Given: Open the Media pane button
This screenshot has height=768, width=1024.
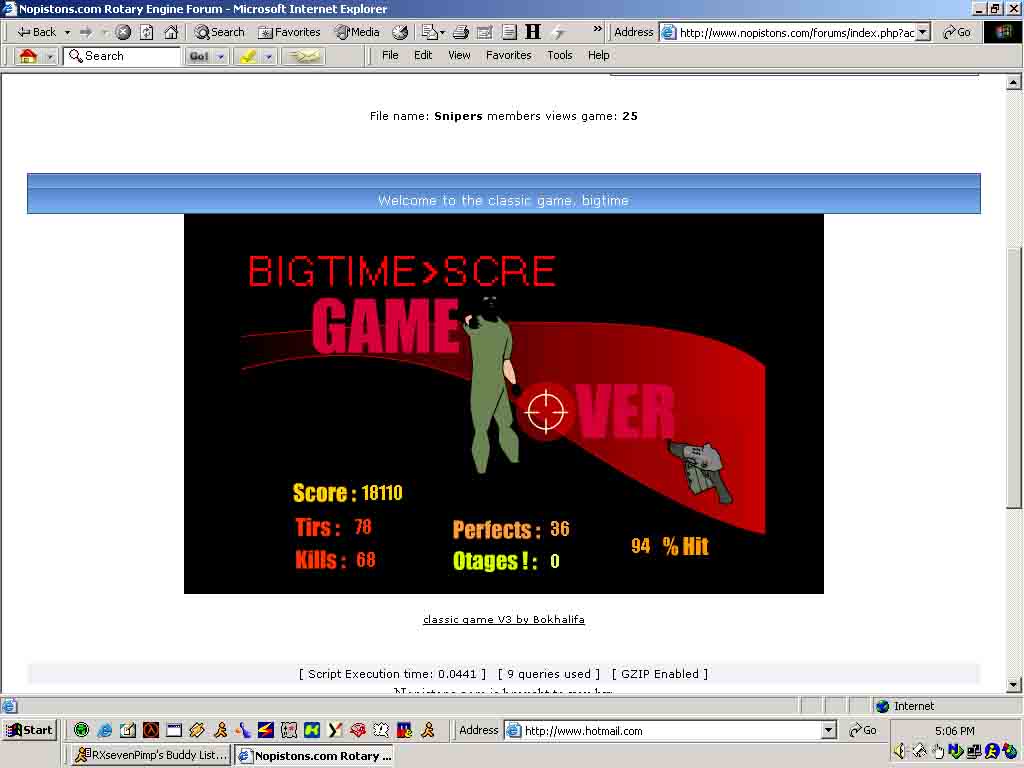Looking at the screenshot, I should [357, 32].
